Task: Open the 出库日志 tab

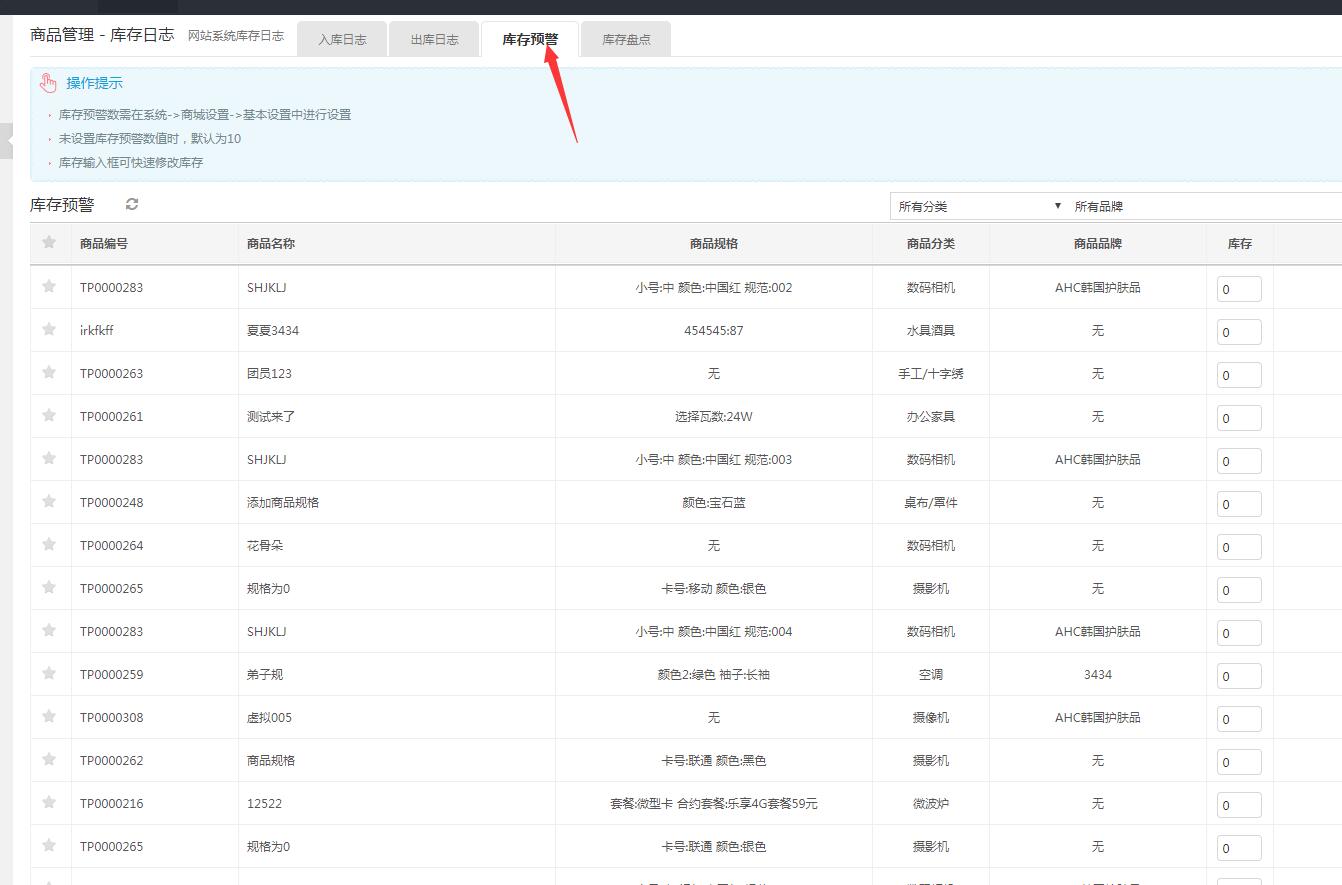Action: pos(434,40)
